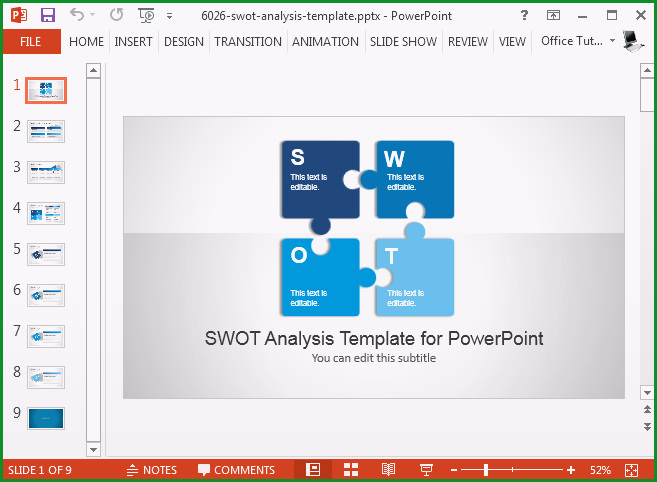Viewport: 657px width, 482px height.
Task: Select slide 5 thumbnail
Action: (x=46, y=254)
